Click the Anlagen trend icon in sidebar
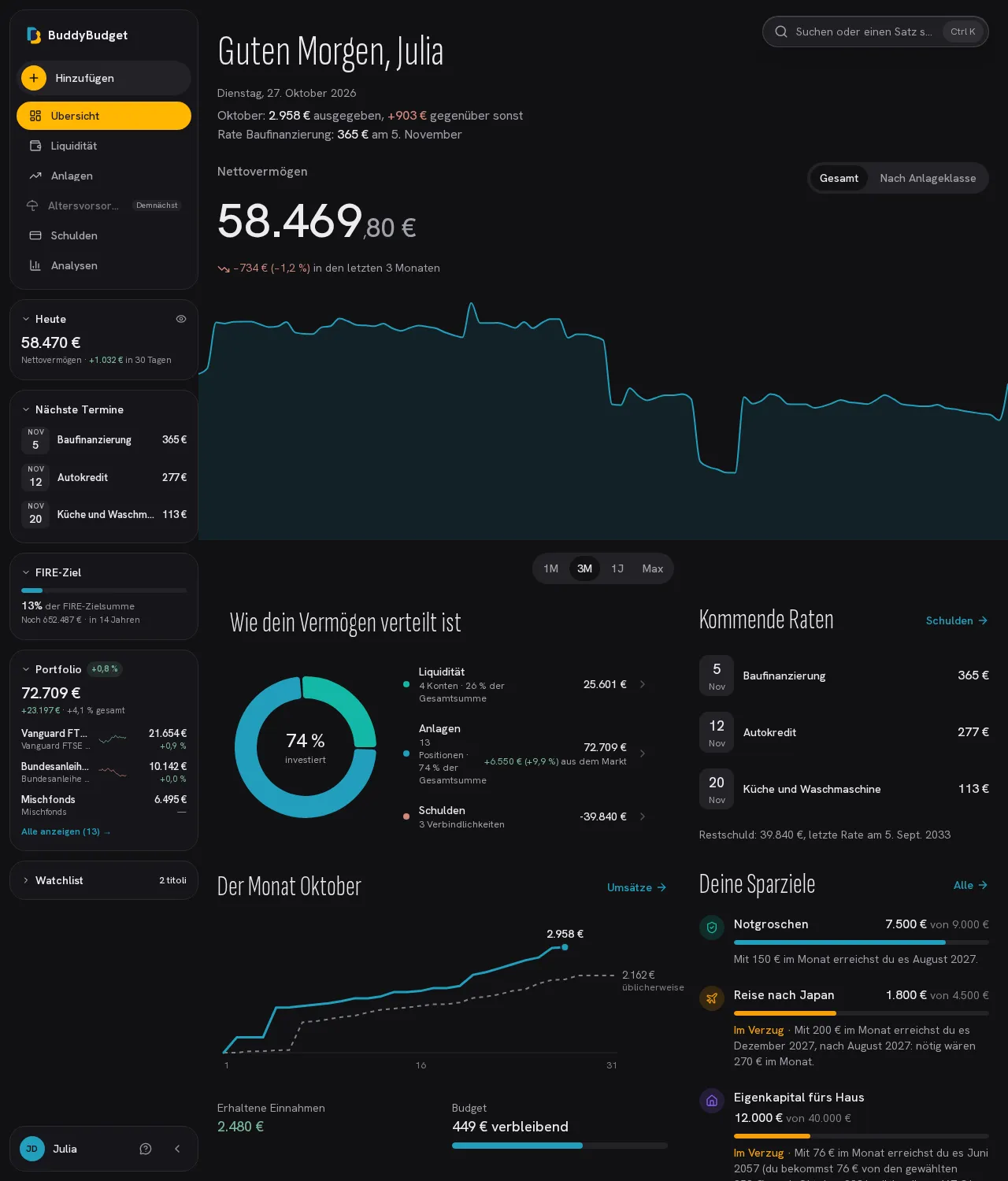 pos(35,176)
